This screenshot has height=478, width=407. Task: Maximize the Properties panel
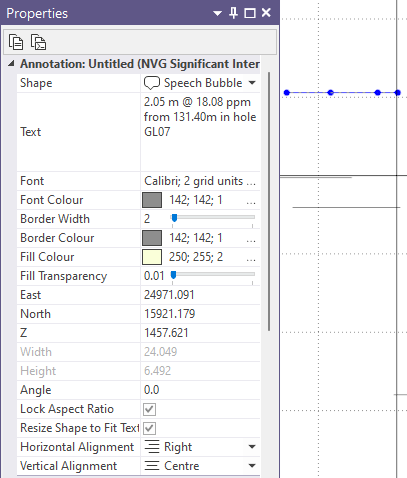click(x=250, y=13)
